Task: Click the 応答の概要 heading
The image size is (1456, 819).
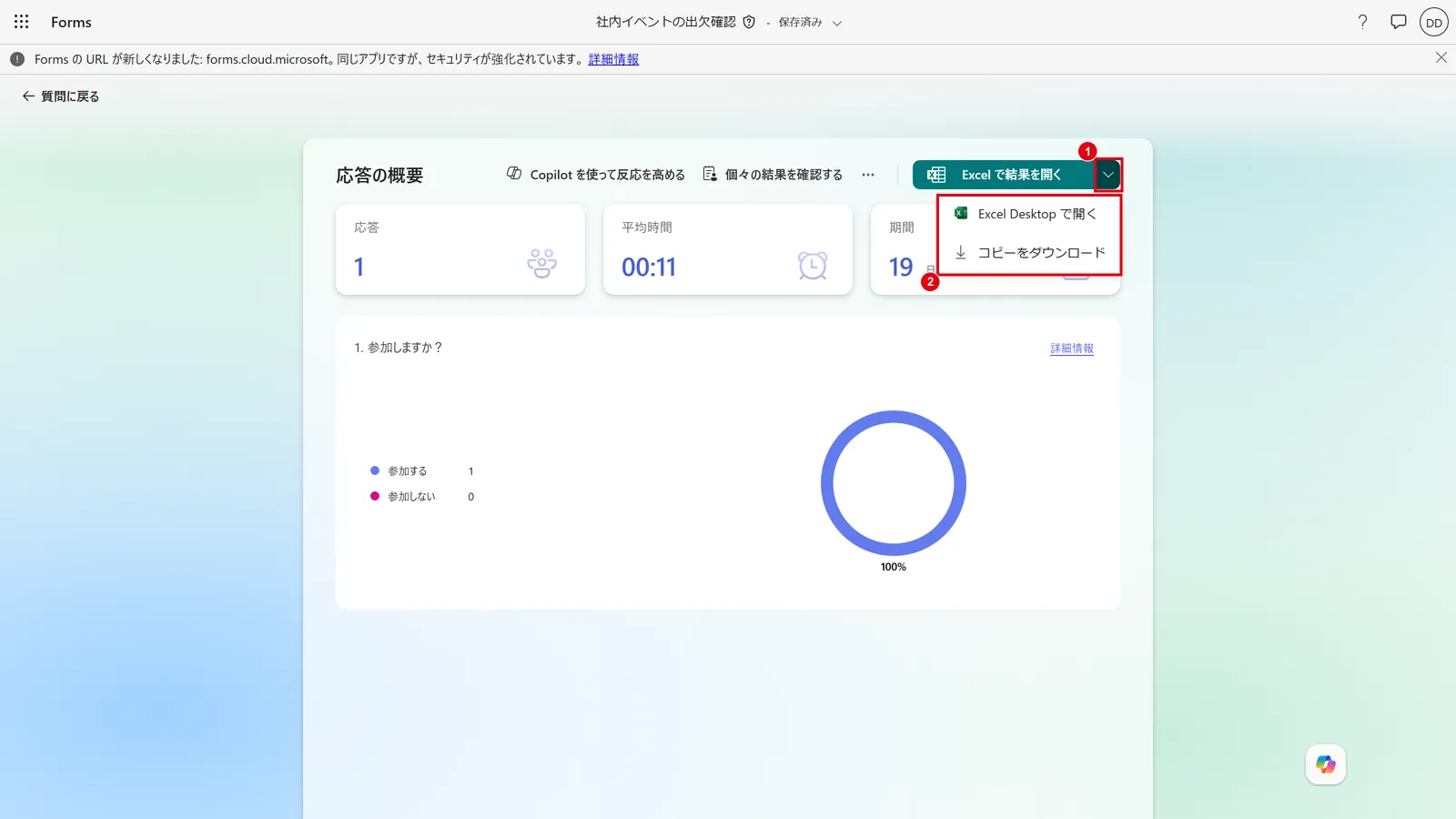Action: (379, 175)
